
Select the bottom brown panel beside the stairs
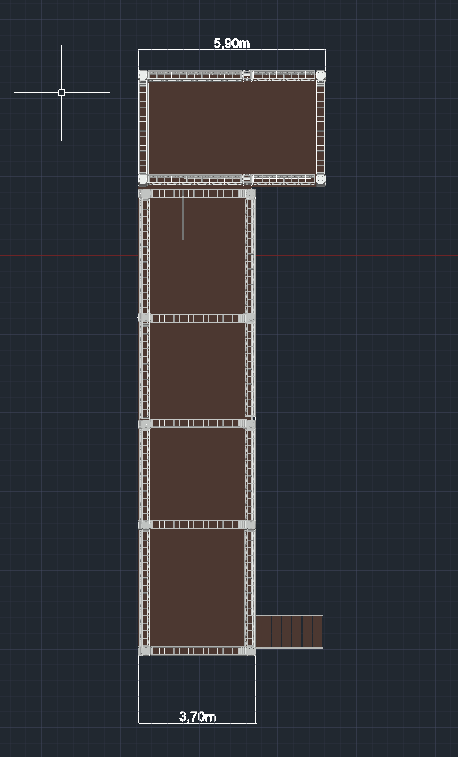[x=197, y=588]
